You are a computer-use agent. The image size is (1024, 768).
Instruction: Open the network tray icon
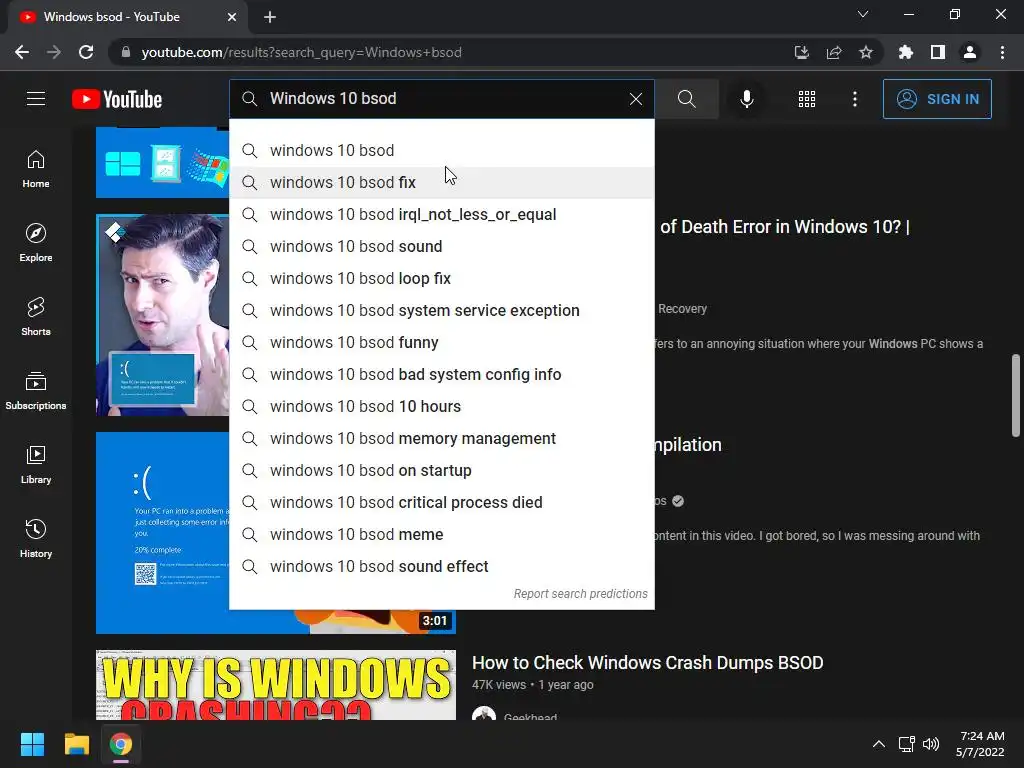coord(906,744)
